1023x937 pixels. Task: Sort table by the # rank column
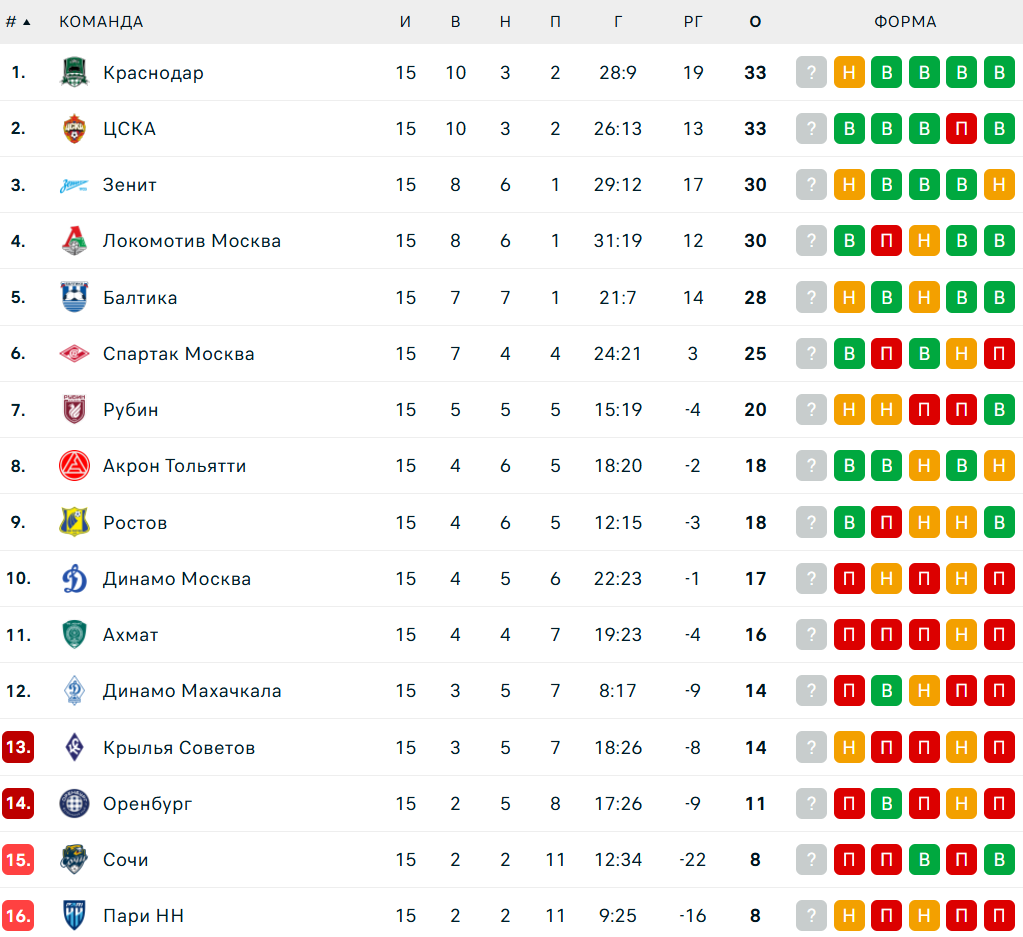pos(18,22)
